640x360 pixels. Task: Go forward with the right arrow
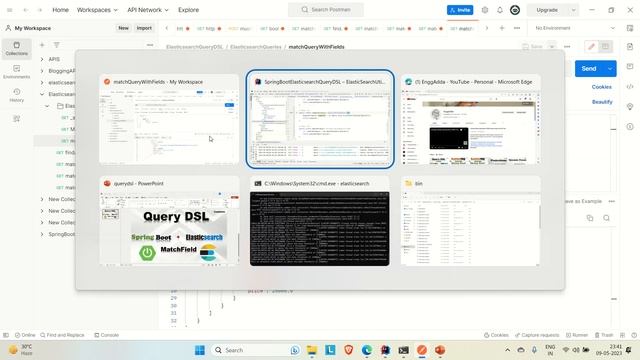pyautogui.click(x=40, y=10)
